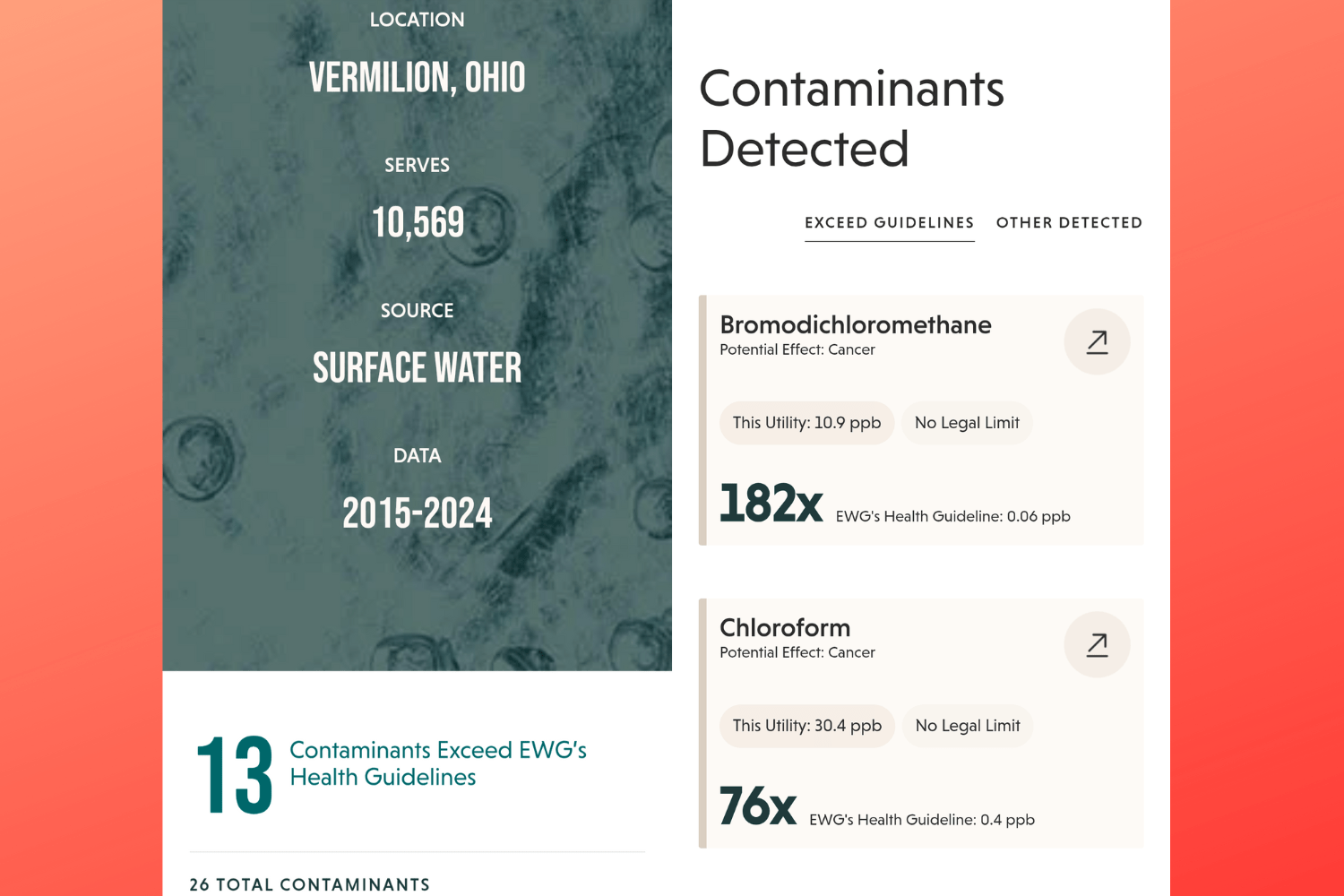Click the 26 Total Contaminants label

(309, 884)
